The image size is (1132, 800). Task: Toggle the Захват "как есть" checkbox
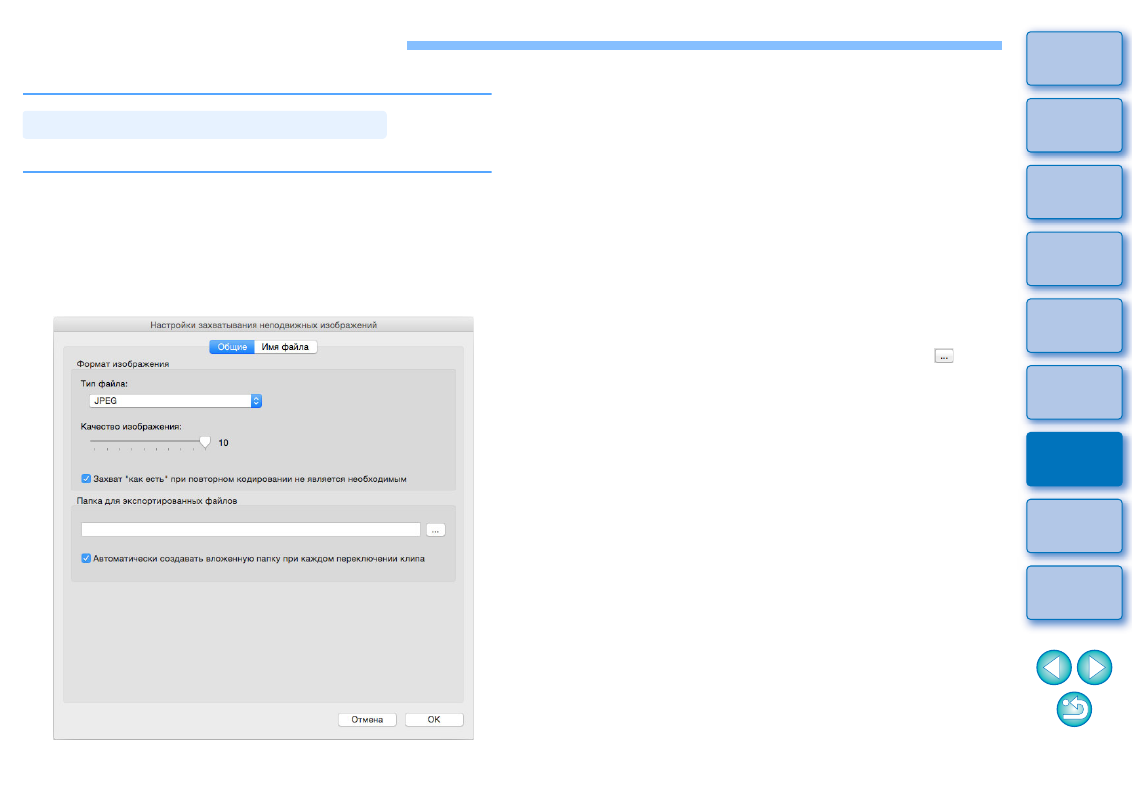[86, 479]
